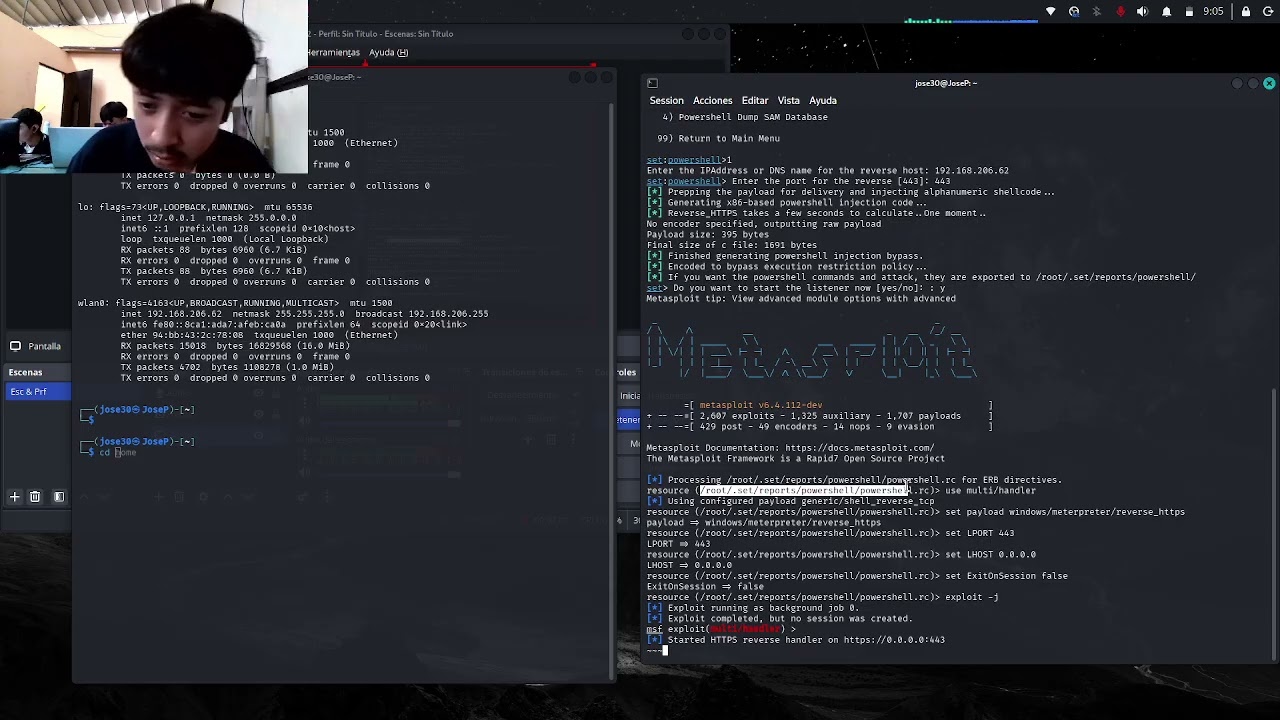The image size is (1280, 720).
Task: Click 'Payload size: 395 bytes' line
Action: tap(707, 234)
